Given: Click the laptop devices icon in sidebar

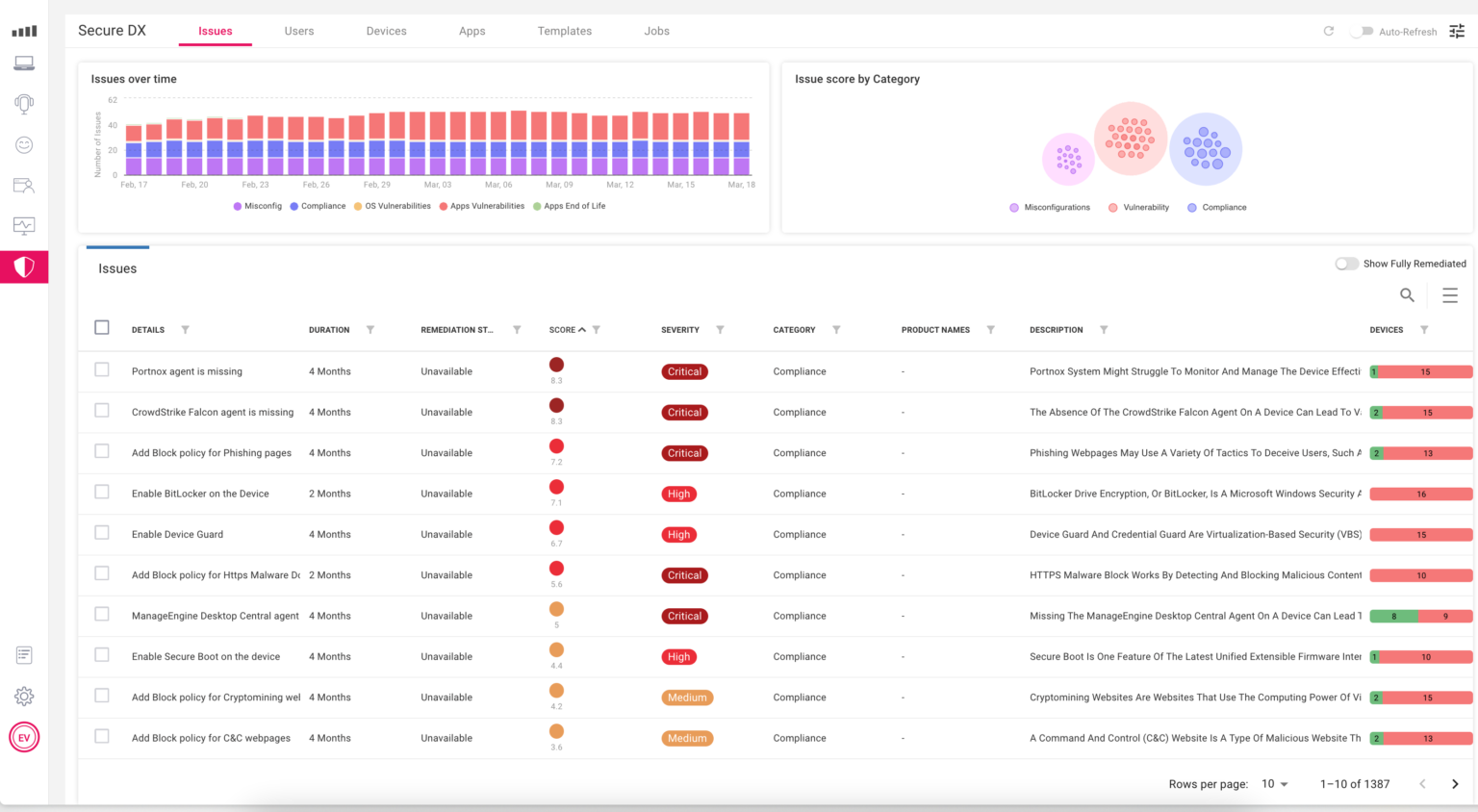Looking at the screenshot, I should [x=23, y=63].
